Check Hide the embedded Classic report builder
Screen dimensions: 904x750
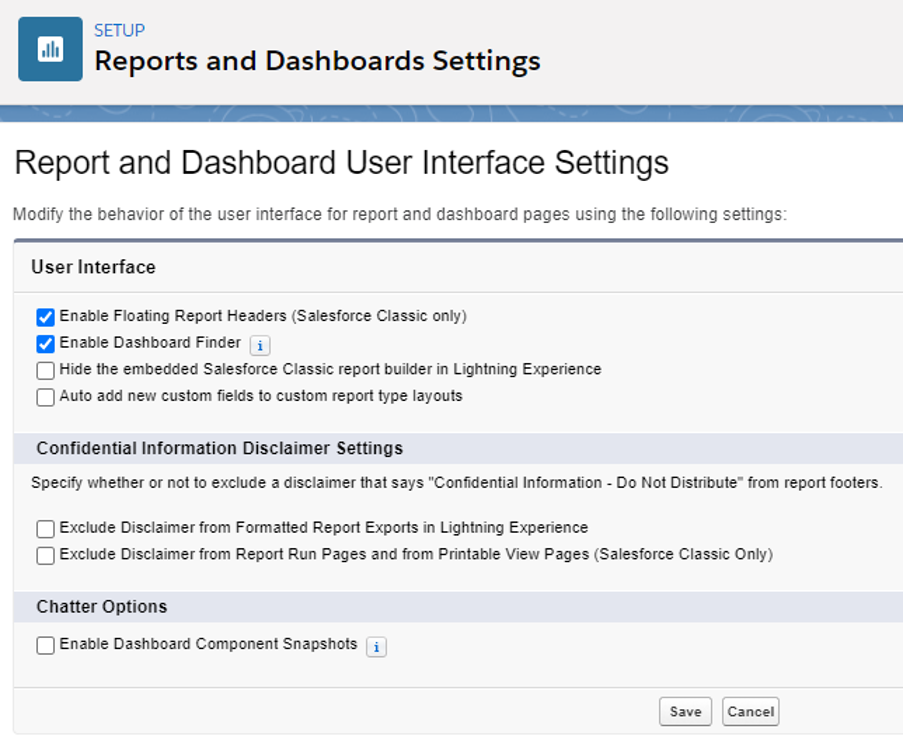pyautogui.click(x=46, y=370)
